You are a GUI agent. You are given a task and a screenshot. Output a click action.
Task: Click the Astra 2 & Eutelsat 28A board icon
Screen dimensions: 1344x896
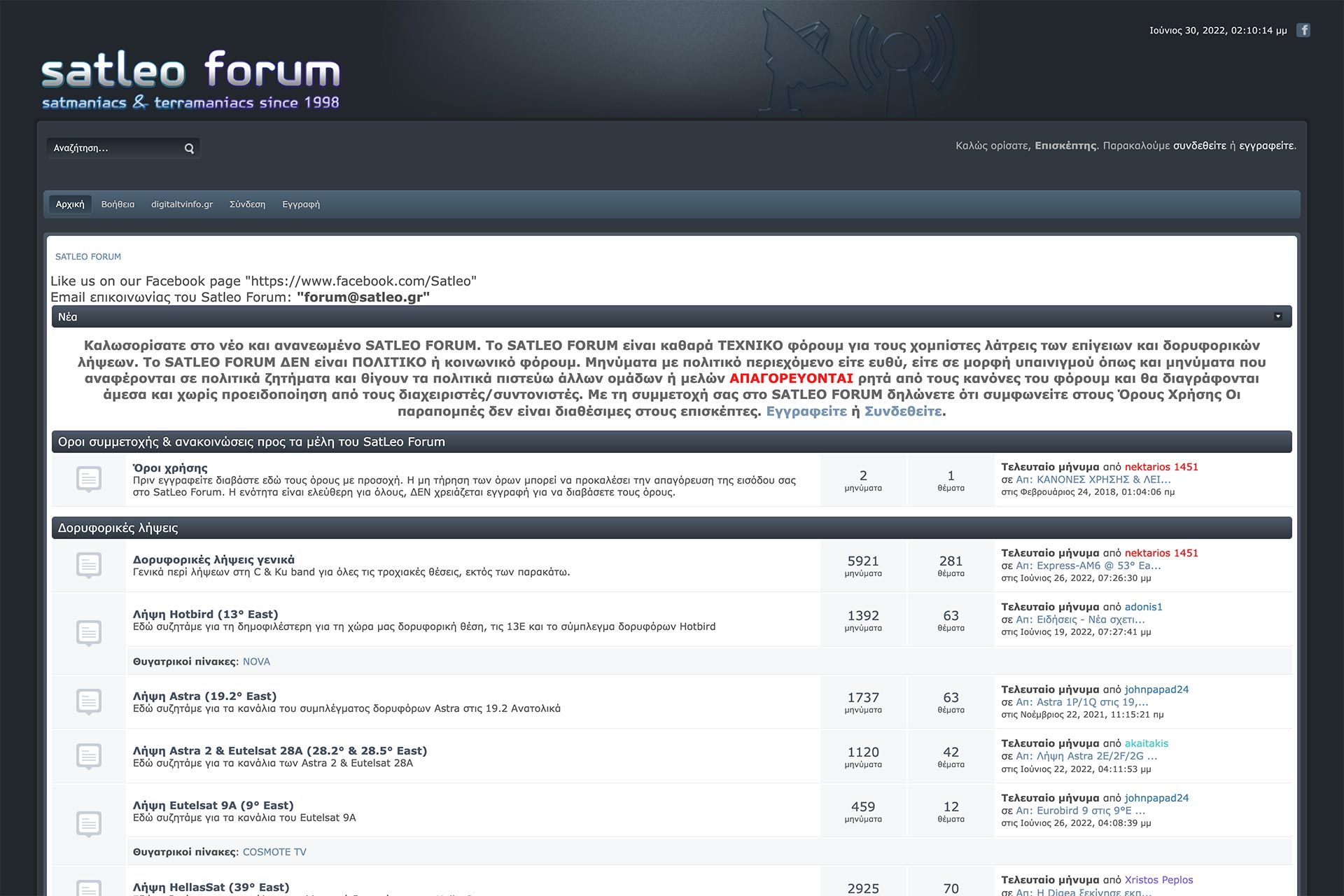tap(89, 756)
